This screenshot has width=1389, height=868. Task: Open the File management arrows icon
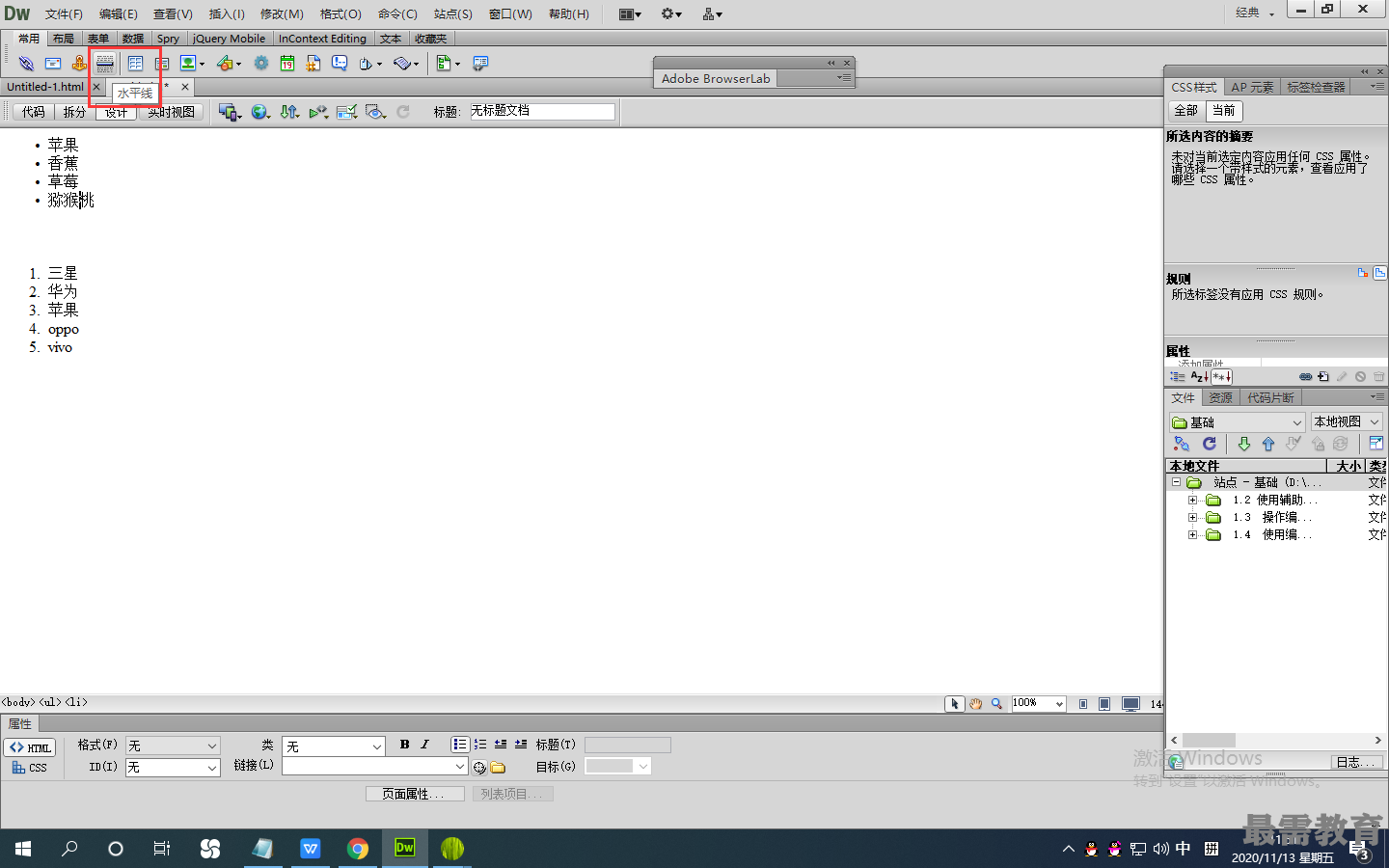(x=289, y=112)
